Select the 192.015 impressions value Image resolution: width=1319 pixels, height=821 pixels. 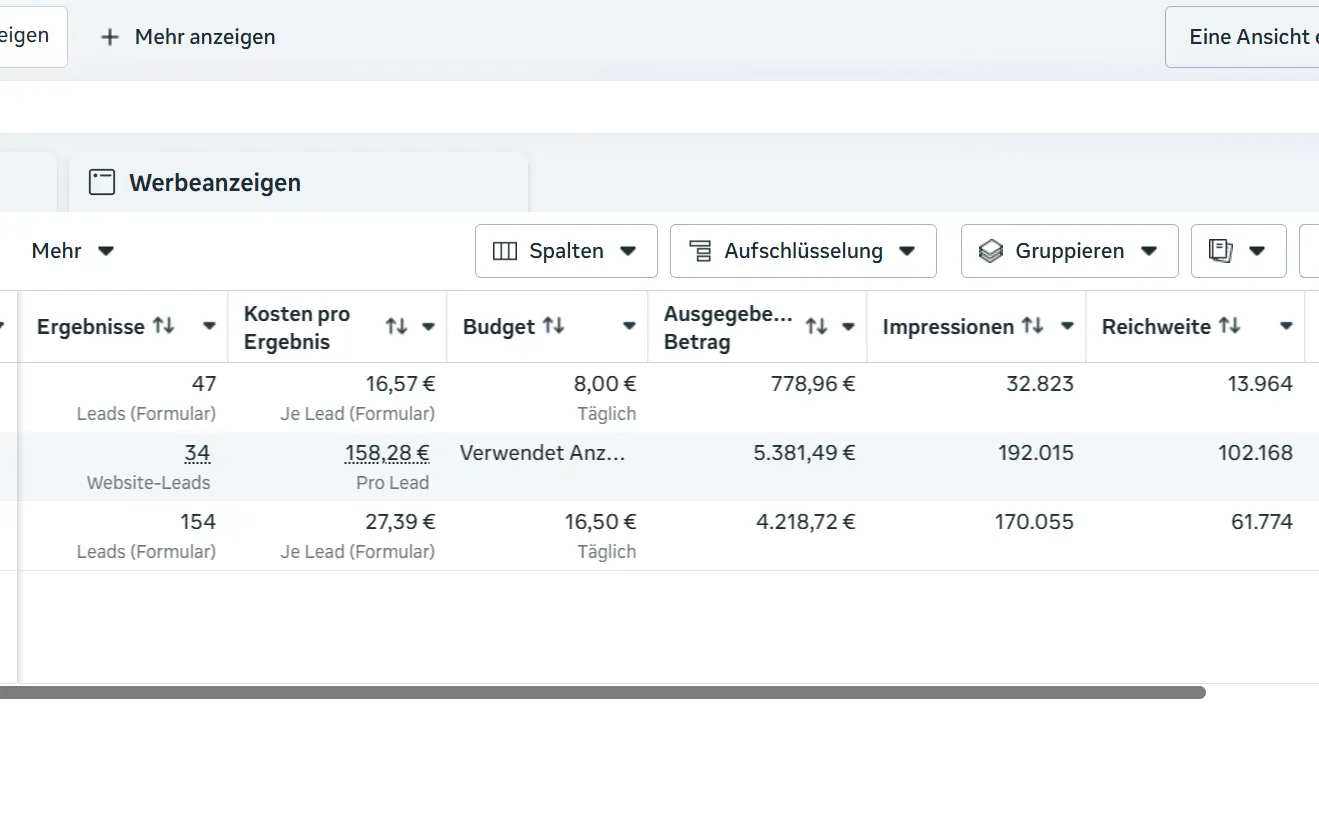pos(1036,453)
